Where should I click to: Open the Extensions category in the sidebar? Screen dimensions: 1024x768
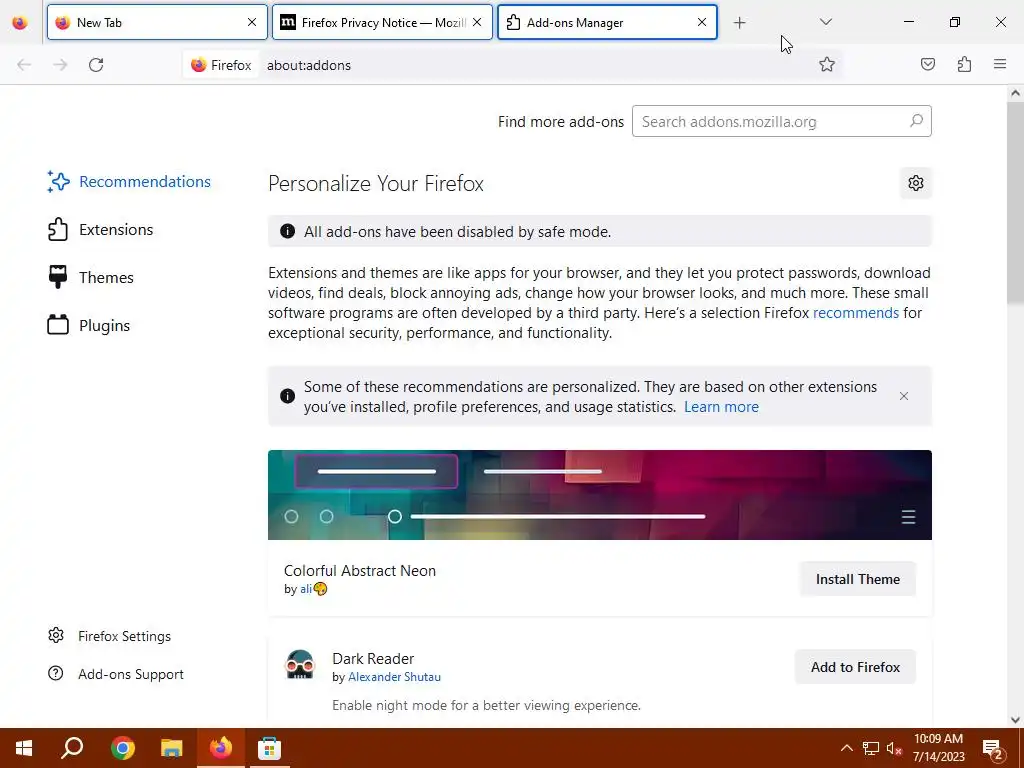pyautogui.click(x=100, y=230)
